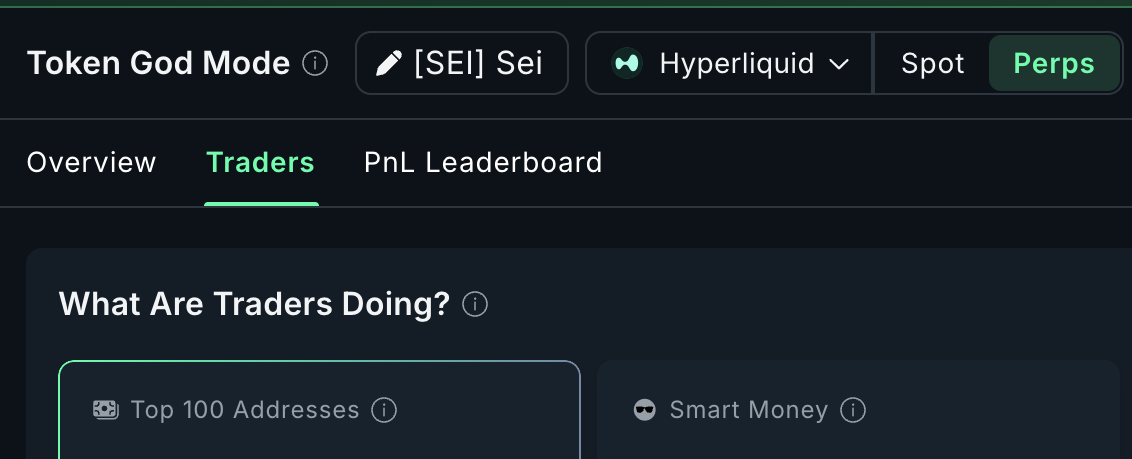Select the Perps market toggle

coord(1054,64)
